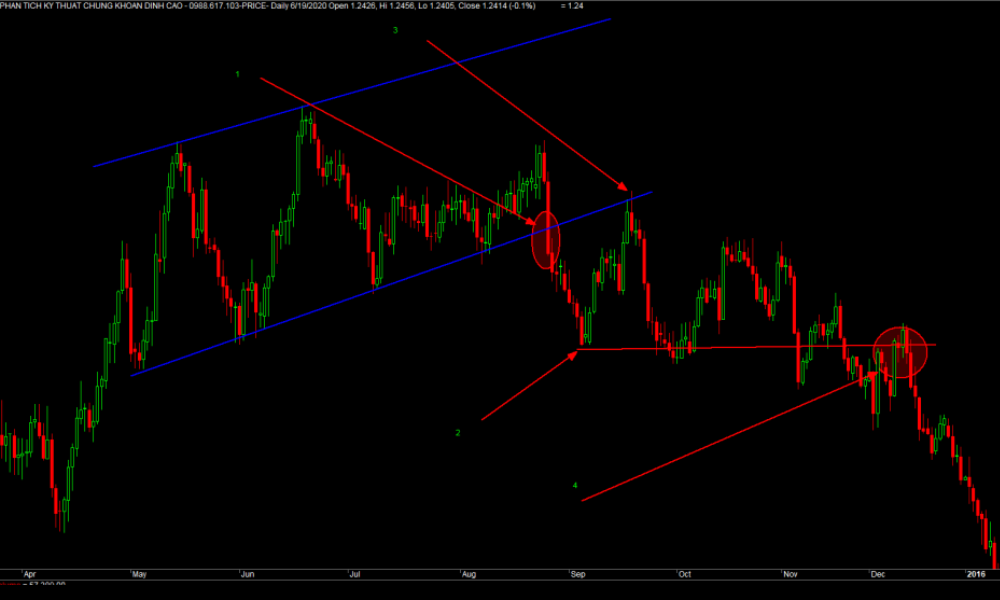Click the green annotation label 2
The image size is (1000, 600).
(x=458, y=433)
